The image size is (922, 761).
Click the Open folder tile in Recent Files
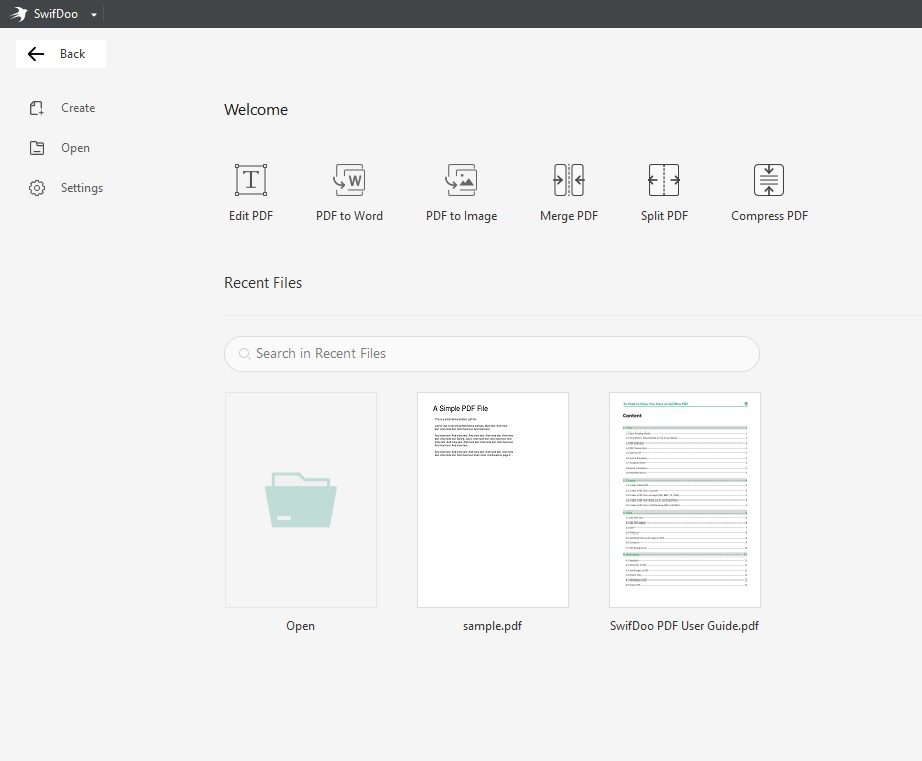click(301, 500)
